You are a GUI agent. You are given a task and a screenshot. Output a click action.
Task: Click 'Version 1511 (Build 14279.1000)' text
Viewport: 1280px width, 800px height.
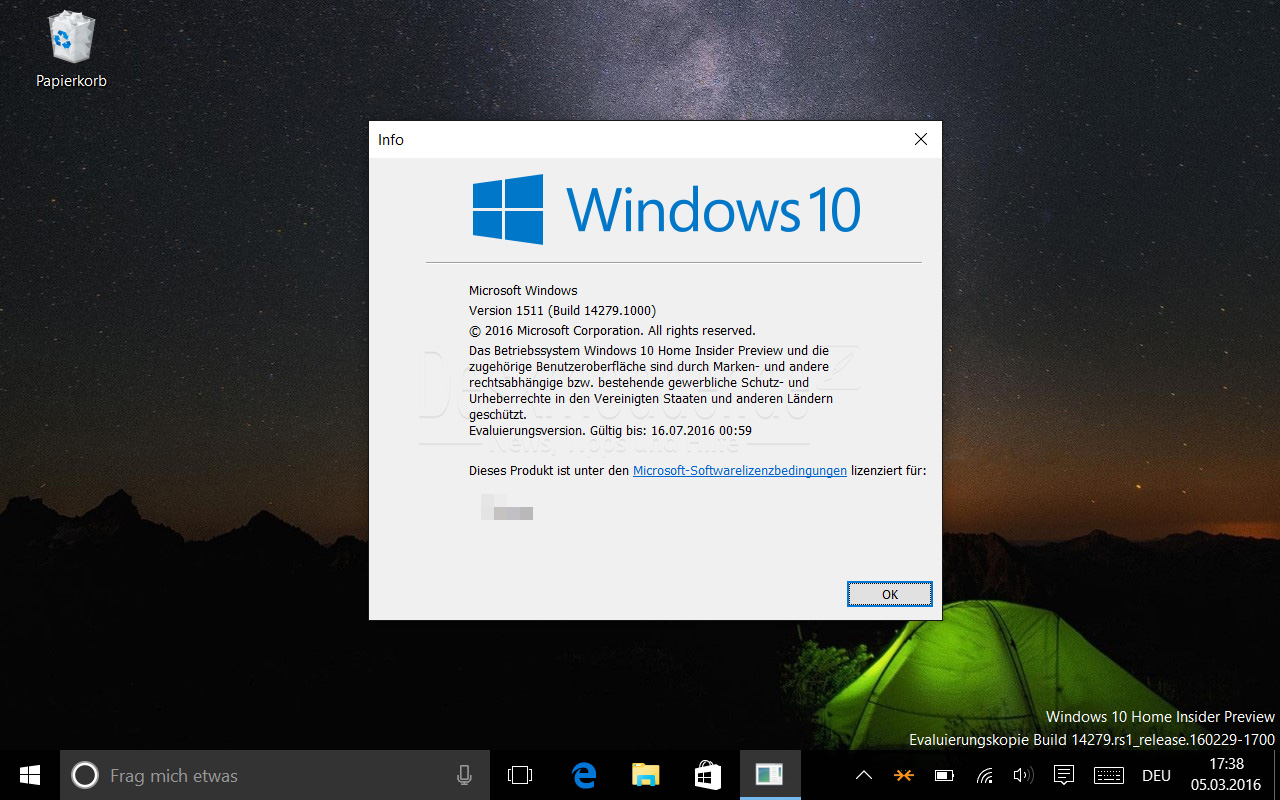[563, 310]
